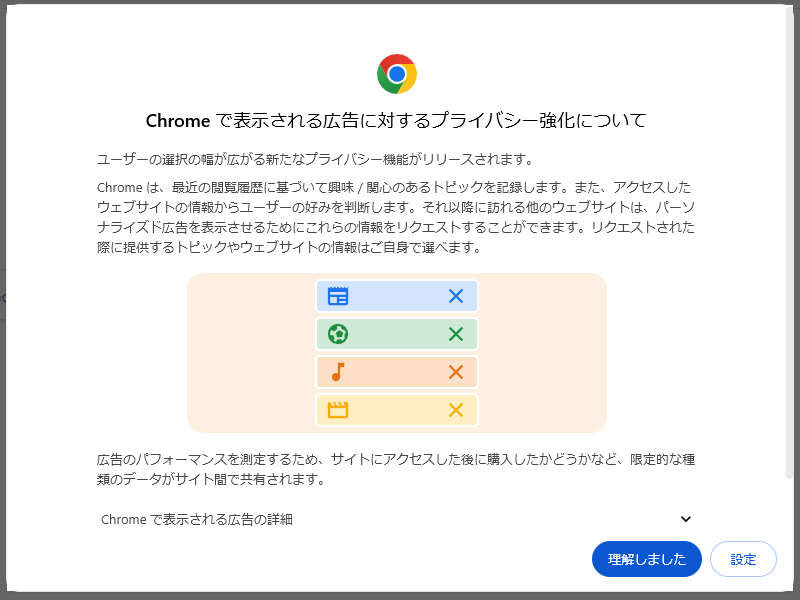Viewport: 800px width, 600px height.
Task: Remove the sports topic with its green X
Action: (x=456, y=334)
